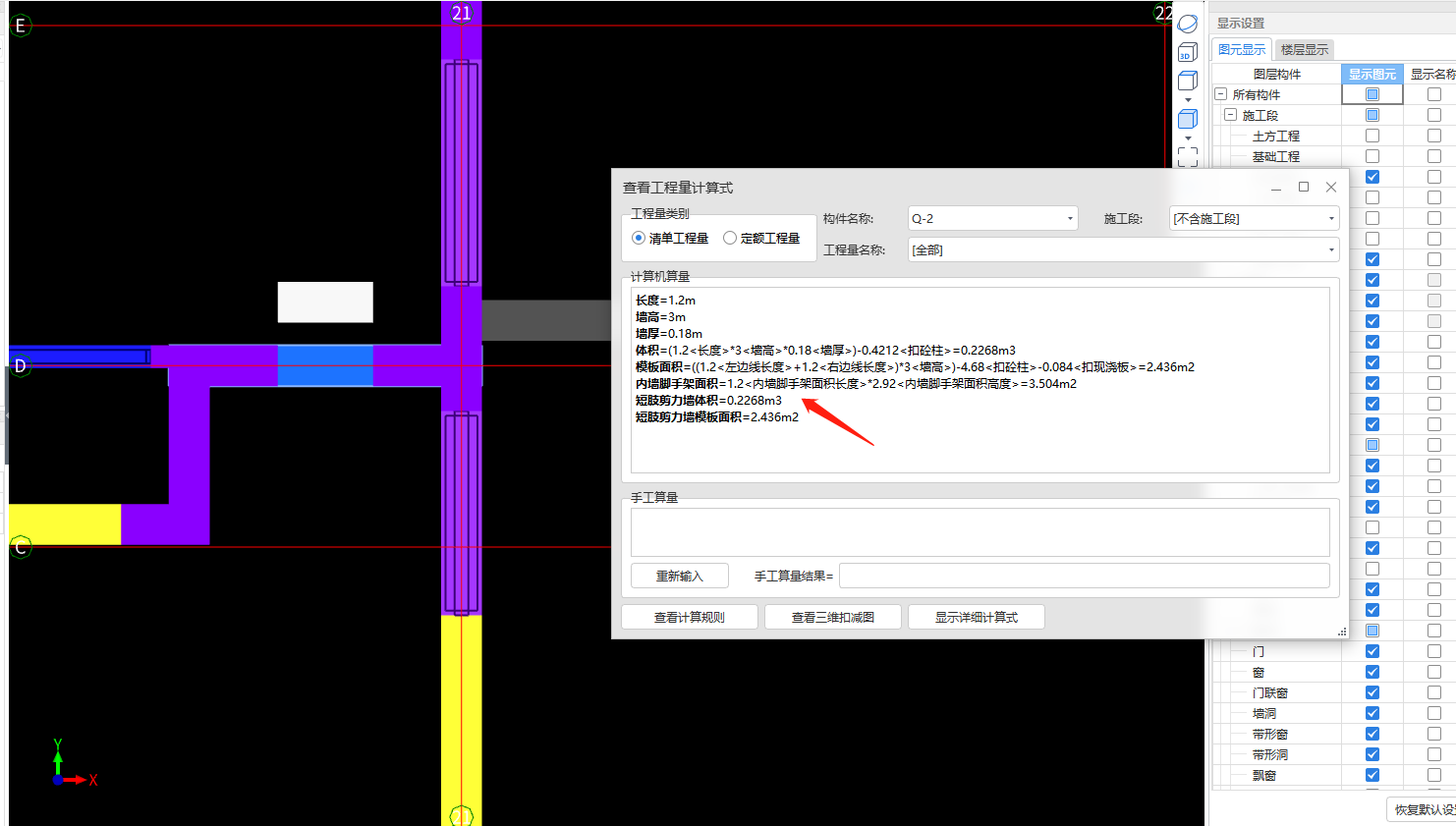The width and height of the screenshot is (1456, 826).
Task: Click axis bubble D on the drawing
Action: (20, 365)
